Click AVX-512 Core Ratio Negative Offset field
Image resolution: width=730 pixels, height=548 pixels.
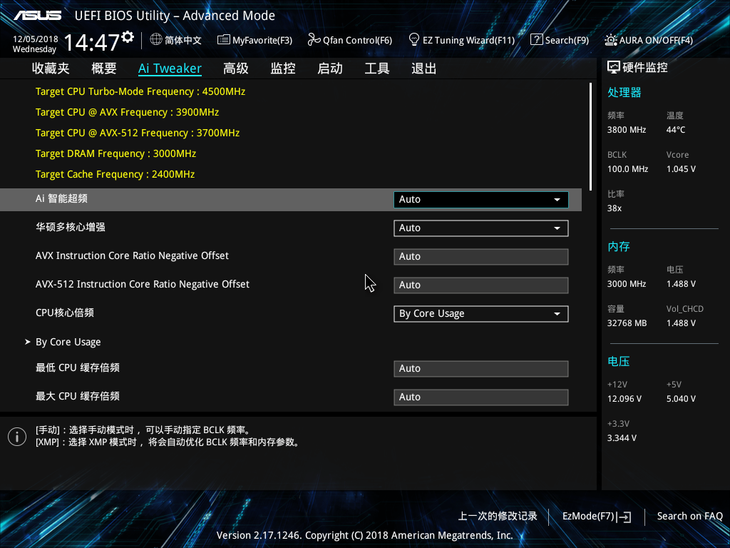[480, 285]
